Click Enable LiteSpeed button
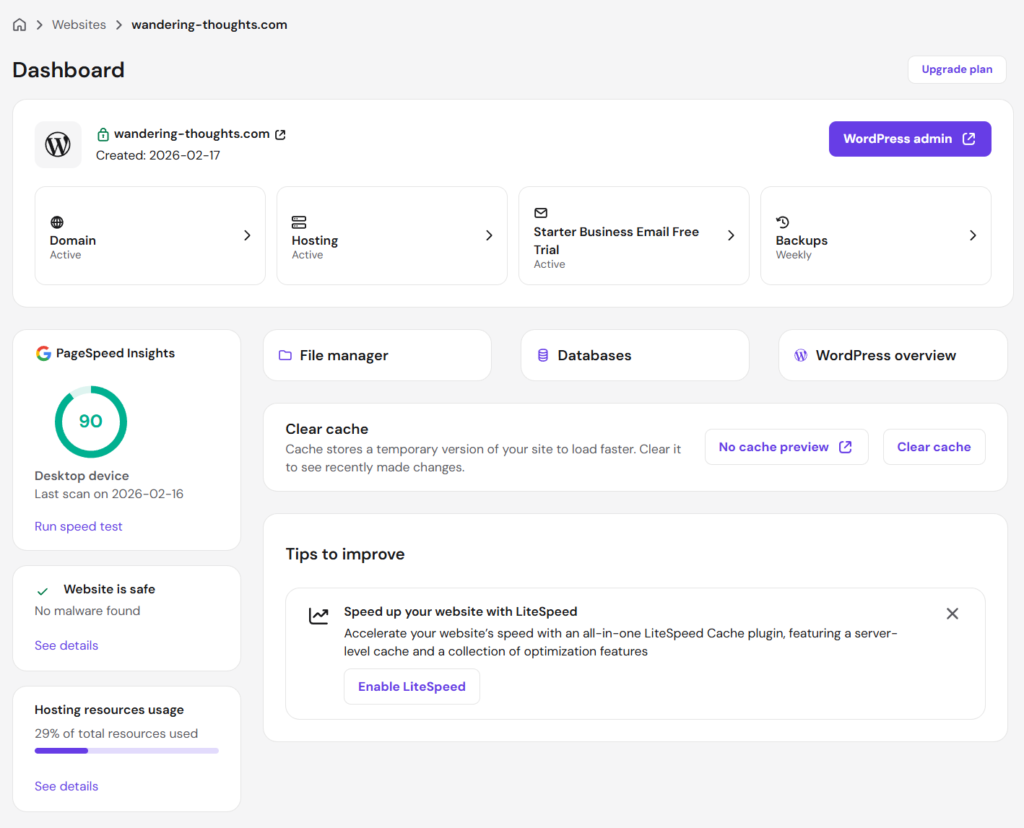 (x=412, y=686)
